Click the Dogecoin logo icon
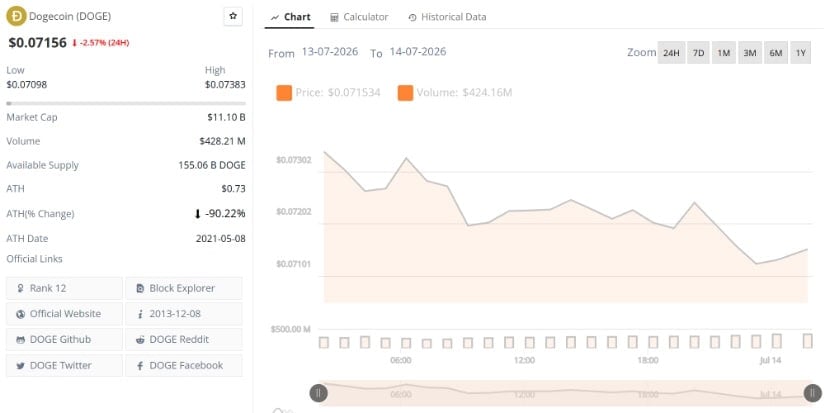The height and width of the screenshot is (413, 825). [16, 16]
